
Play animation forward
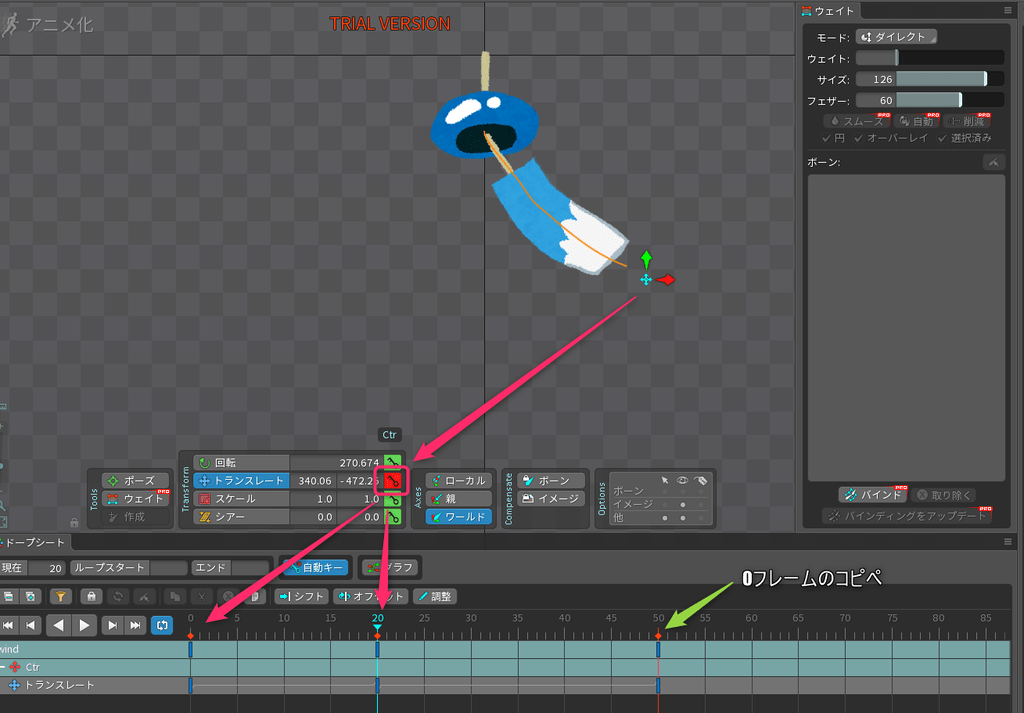click(x=84, y=626)
